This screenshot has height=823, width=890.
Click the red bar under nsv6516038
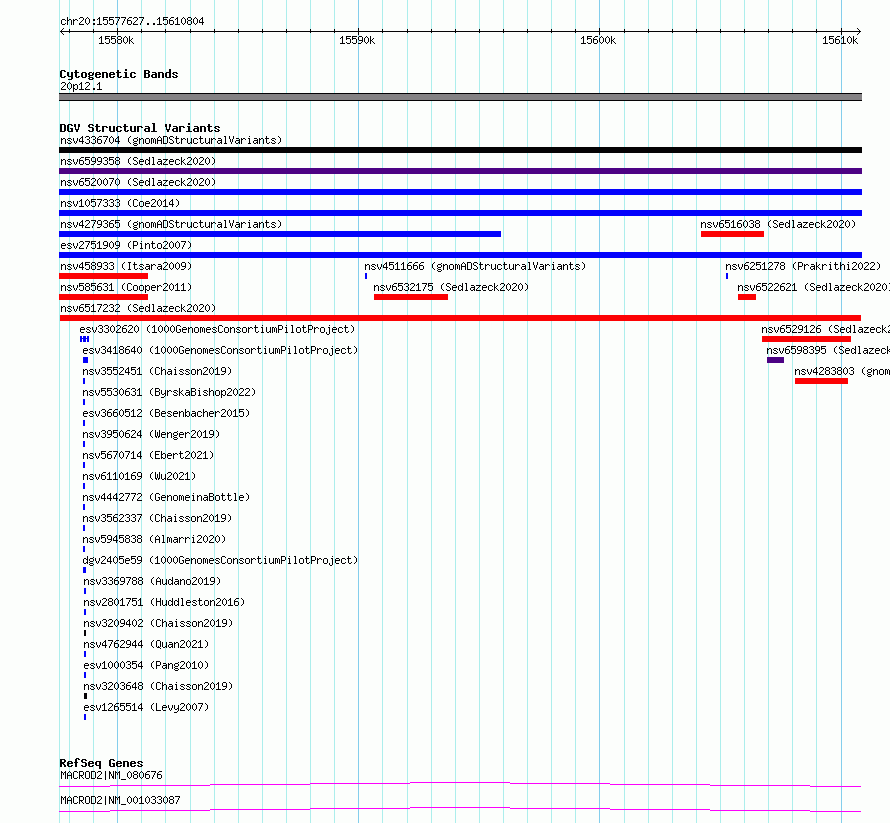732,234
